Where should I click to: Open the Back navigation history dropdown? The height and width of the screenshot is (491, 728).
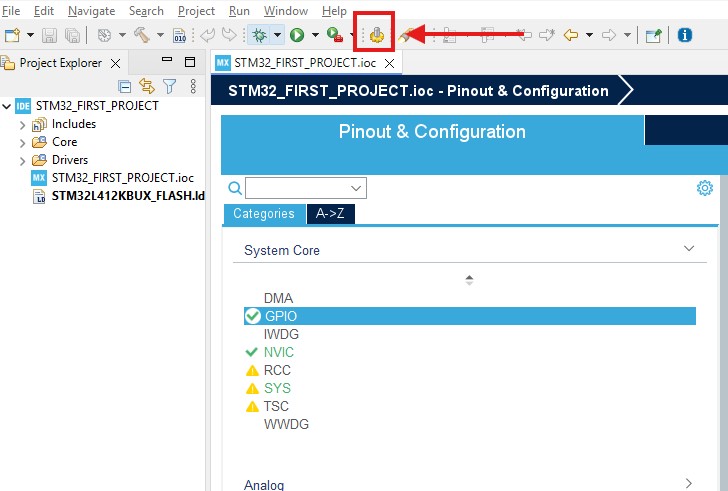[x=589, y=35]
